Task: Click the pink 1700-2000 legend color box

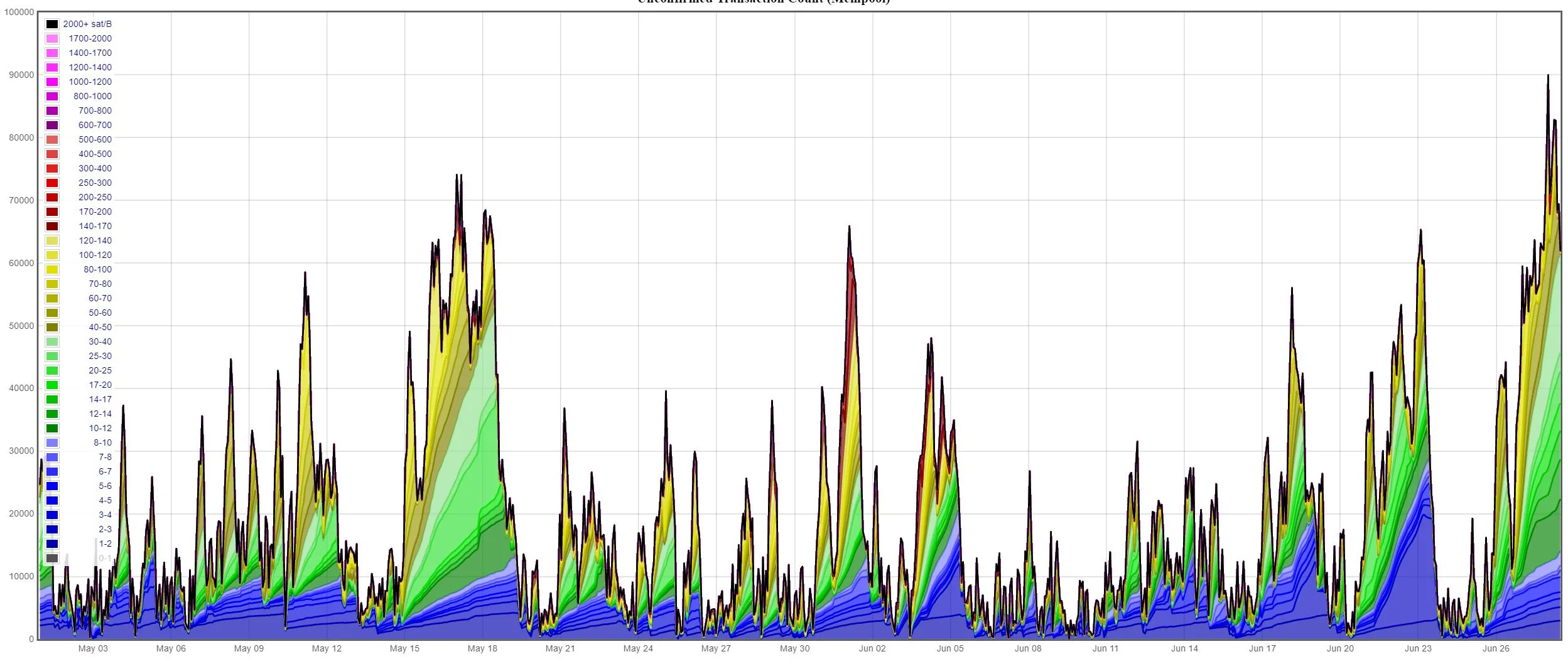Action: coord(52,39)
